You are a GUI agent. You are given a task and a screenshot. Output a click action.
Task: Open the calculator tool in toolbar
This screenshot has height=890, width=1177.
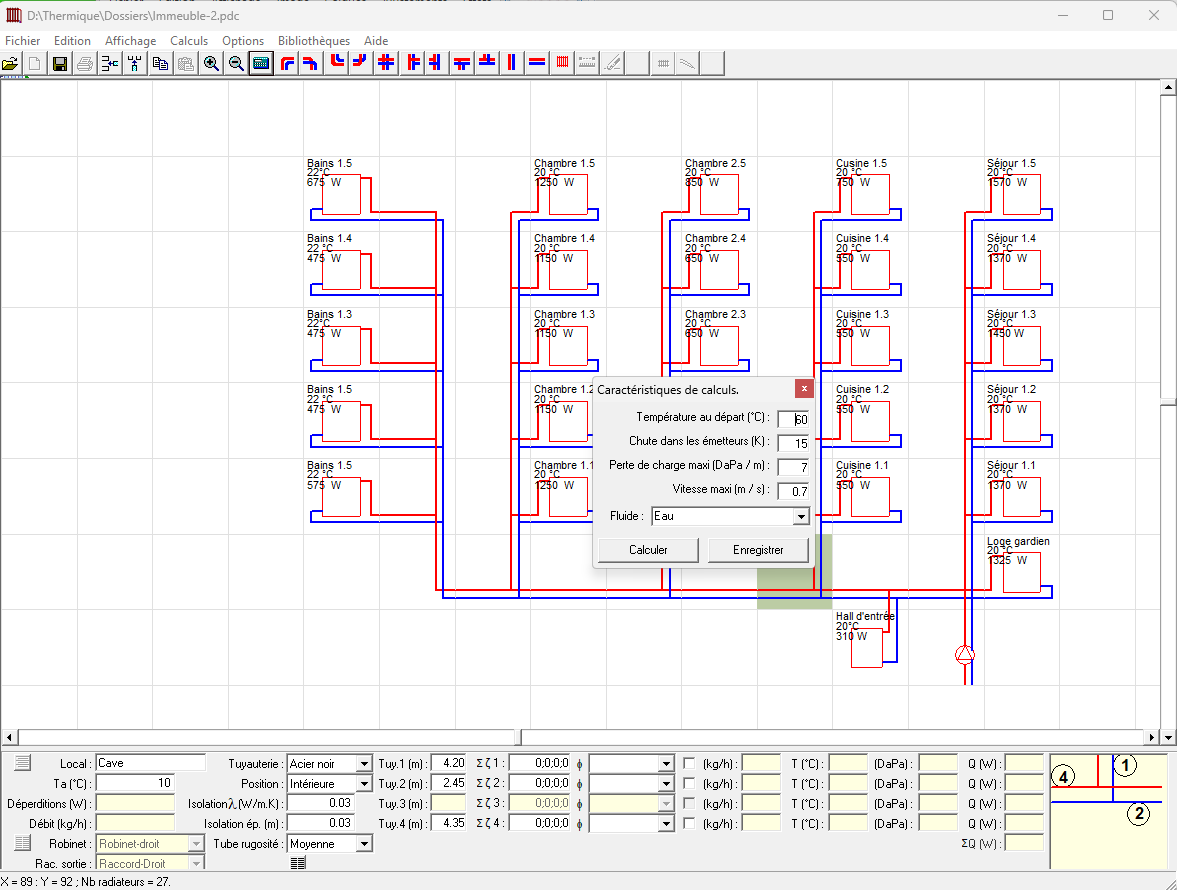[x=261, y=64]
